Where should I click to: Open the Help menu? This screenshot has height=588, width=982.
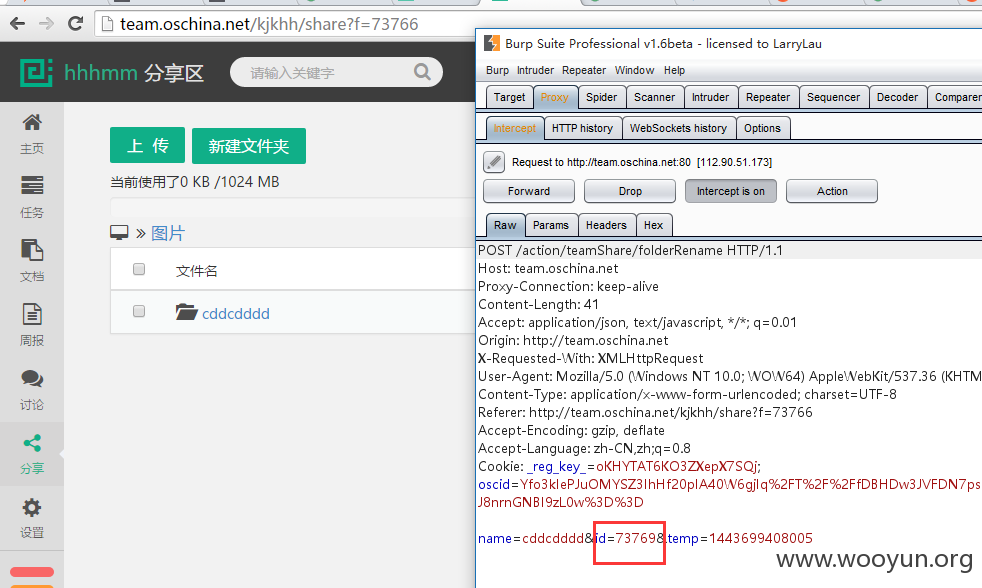[674, 70]
